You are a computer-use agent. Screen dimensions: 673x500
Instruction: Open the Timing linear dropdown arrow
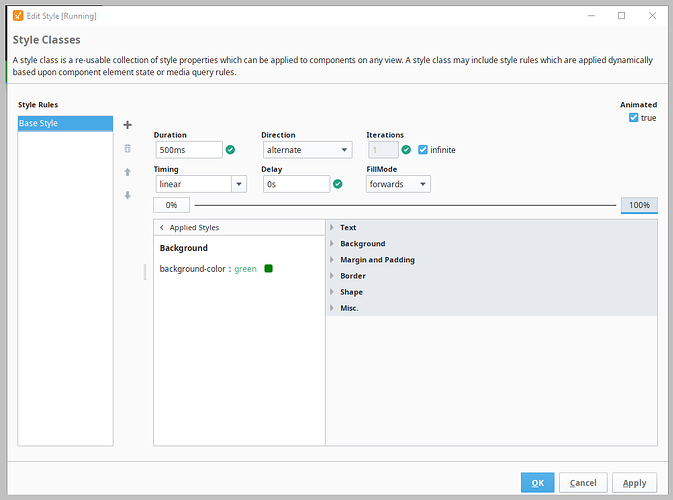point(239,184)
